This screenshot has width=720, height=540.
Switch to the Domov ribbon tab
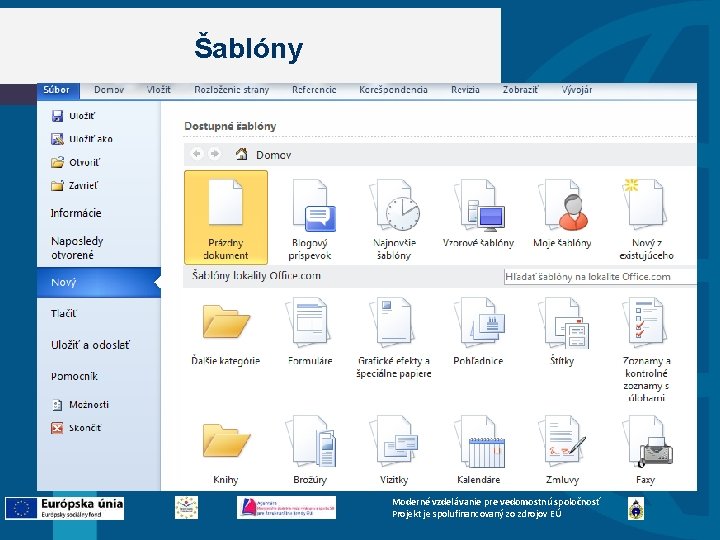tap(109, 90)
